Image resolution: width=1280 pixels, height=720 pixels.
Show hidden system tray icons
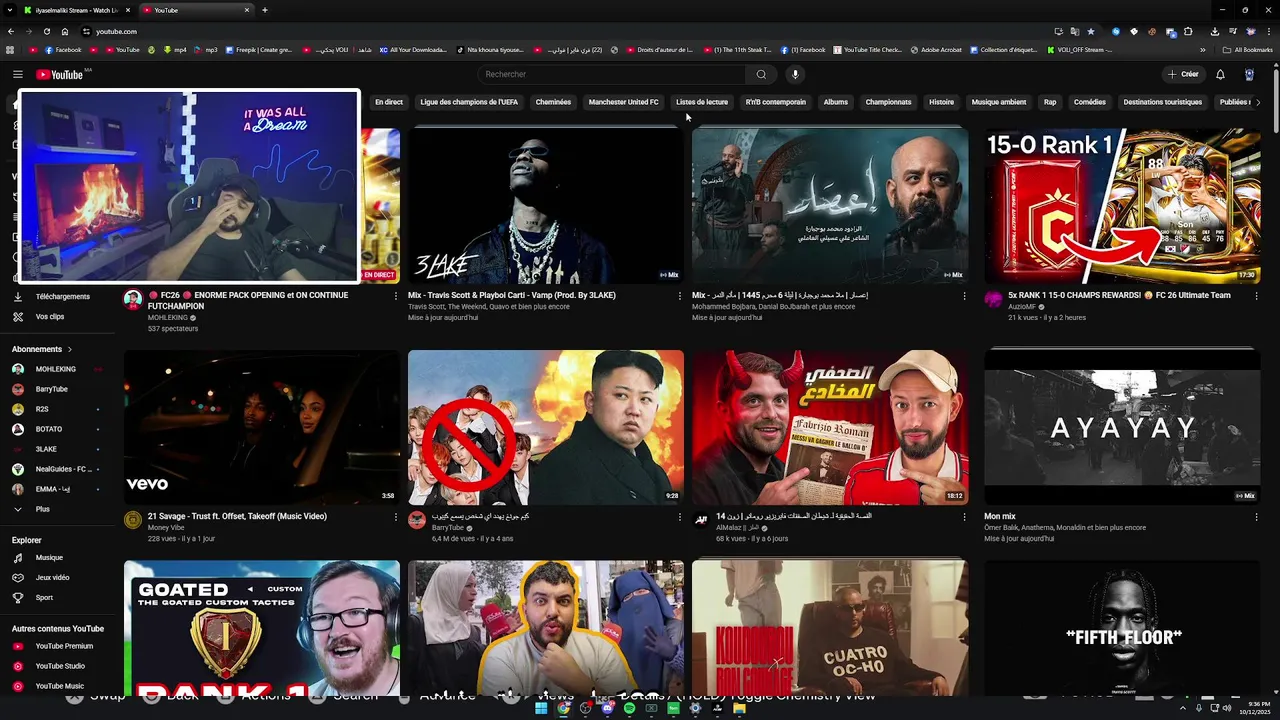pos(1184,708)
